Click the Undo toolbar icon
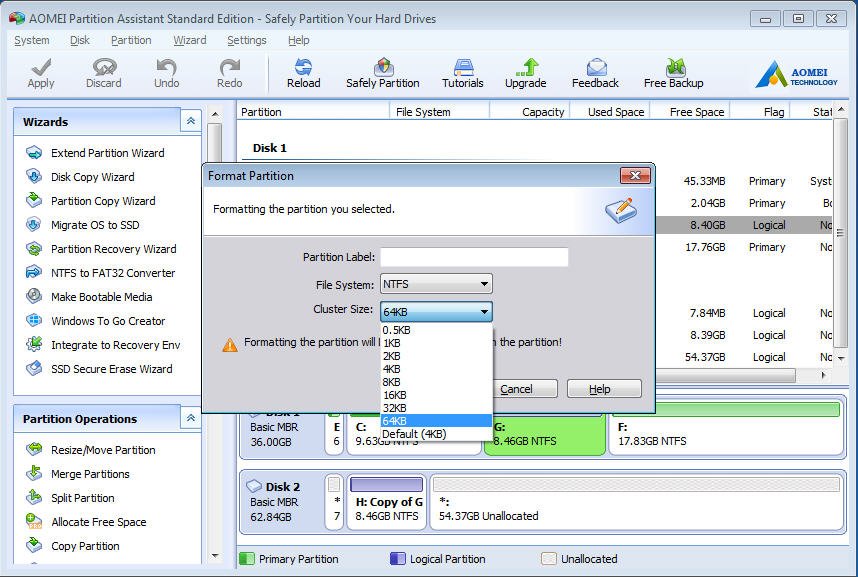The height and width of the screenshot is (577, 858). [166, 73]
